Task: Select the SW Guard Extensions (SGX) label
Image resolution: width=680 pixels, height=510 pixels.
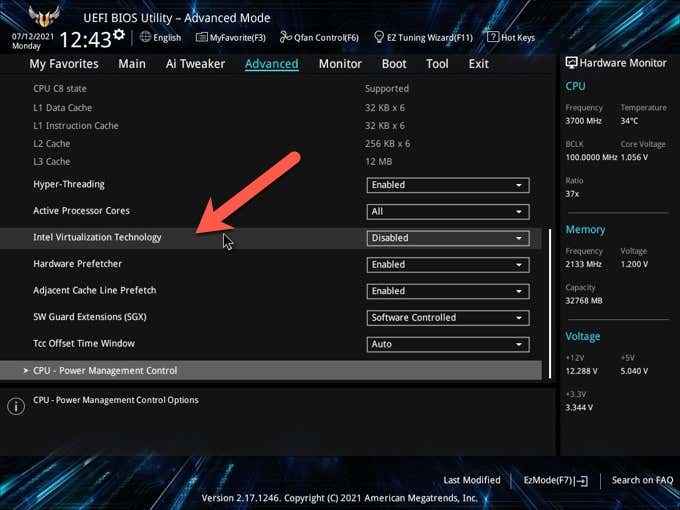Action: (x=90, y=317)
